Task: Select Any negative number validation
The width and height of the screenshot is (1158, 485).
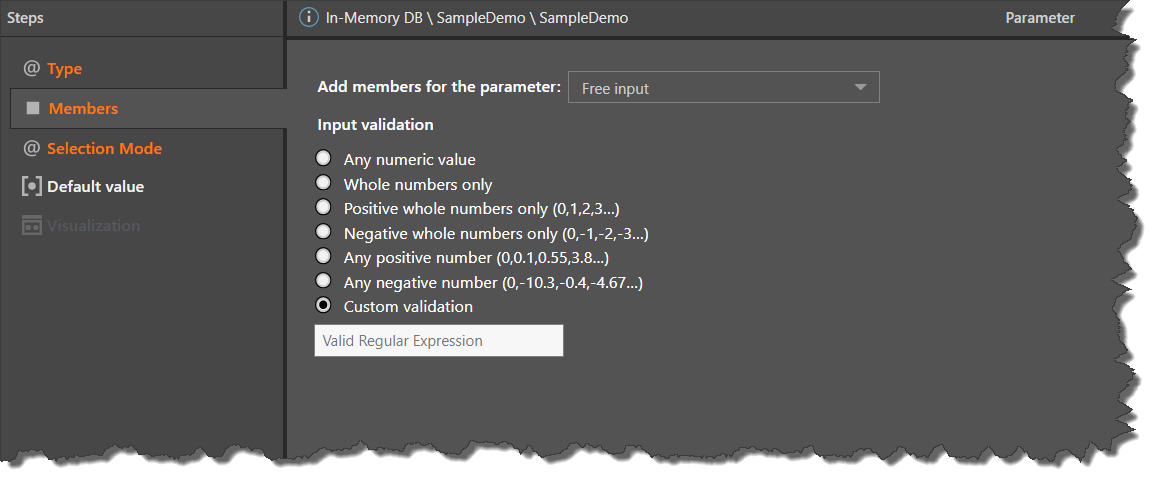Action: [323, 282]
